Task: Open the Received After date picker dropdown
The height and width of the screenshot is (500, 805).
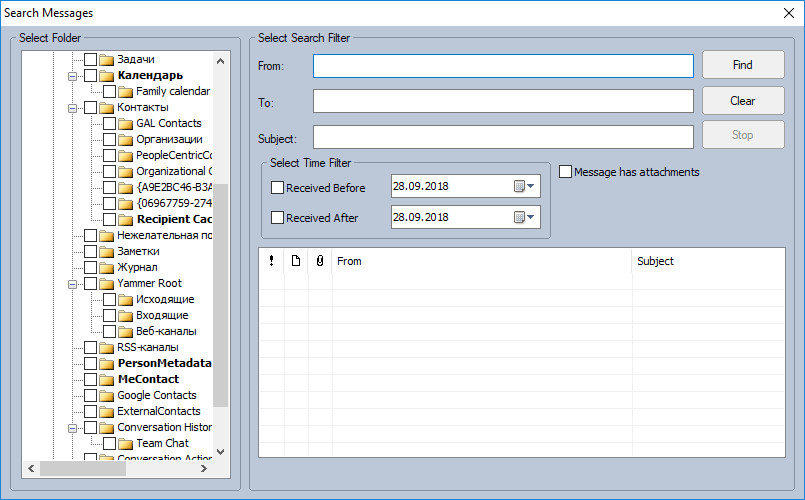Action: point(525,217)
